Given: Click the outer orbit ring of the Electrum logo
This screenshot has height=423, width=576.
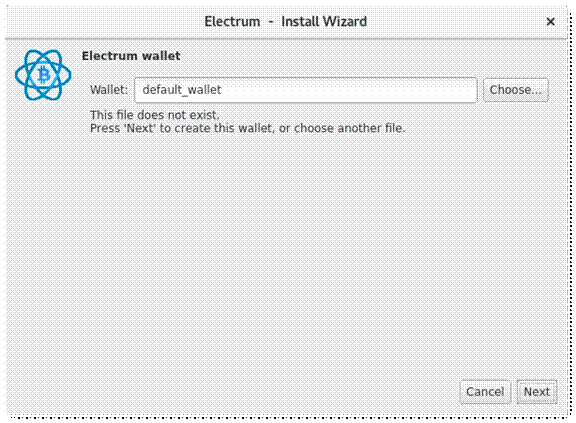Looking at the screenshot, I should click(x=19, y=75).
